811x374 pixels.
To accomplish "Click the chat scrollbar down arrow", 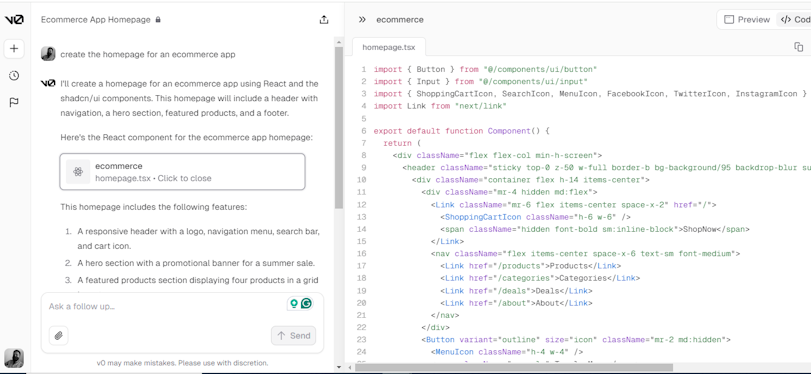I will (x=339, y=367).
